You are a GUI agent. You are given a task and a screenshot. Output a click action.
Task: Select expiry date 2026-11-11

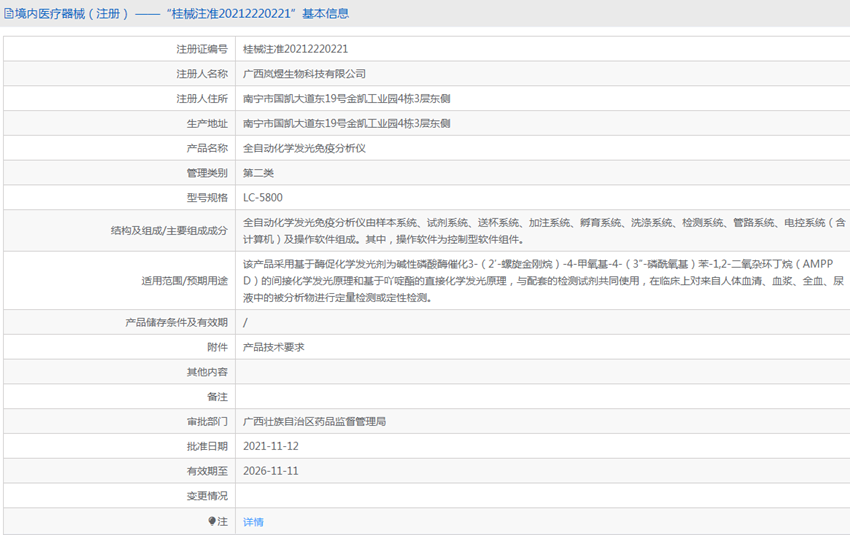coord(271,471)
